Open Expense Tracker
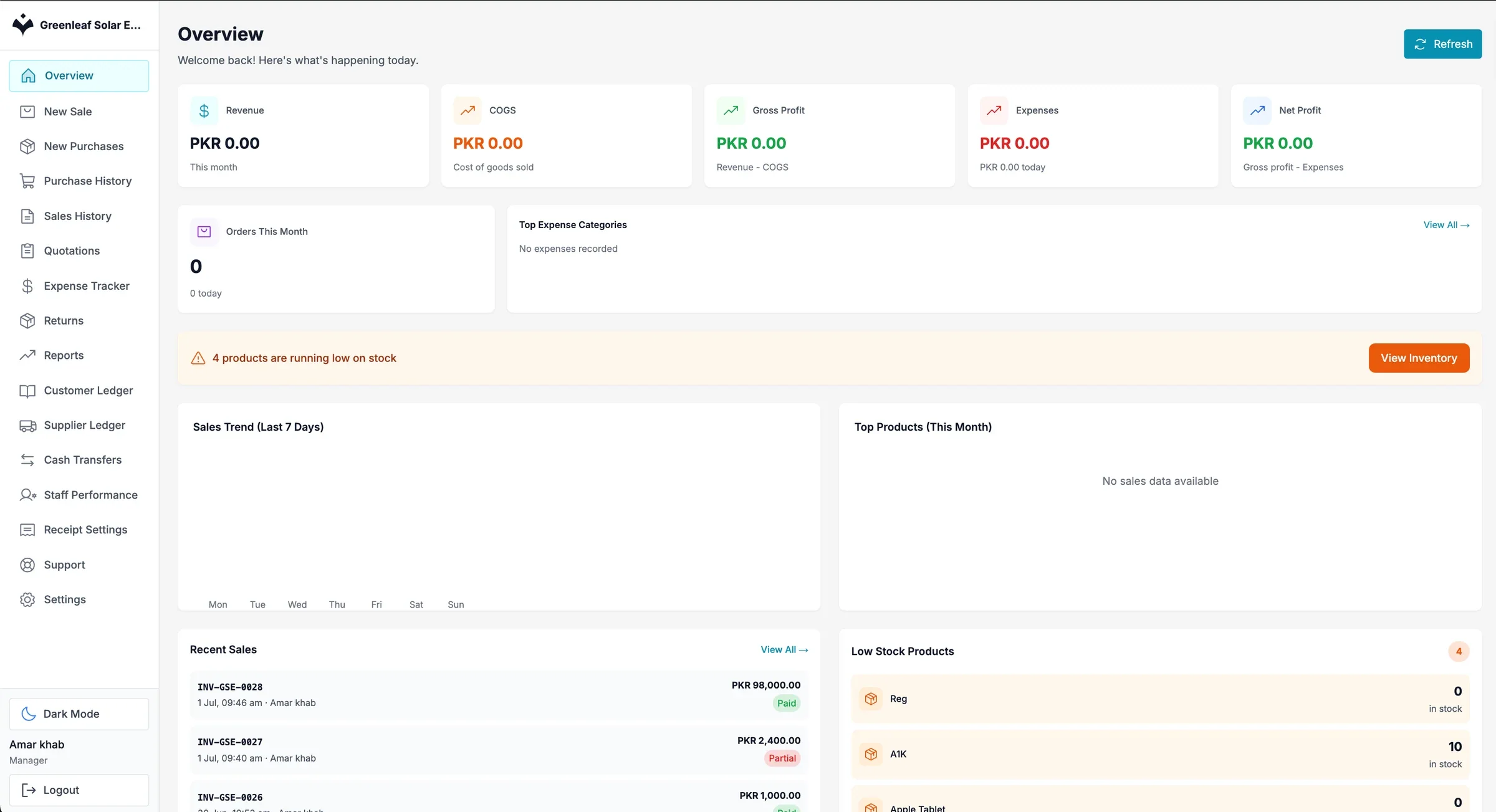1496x812 pixels. (79, 286)
